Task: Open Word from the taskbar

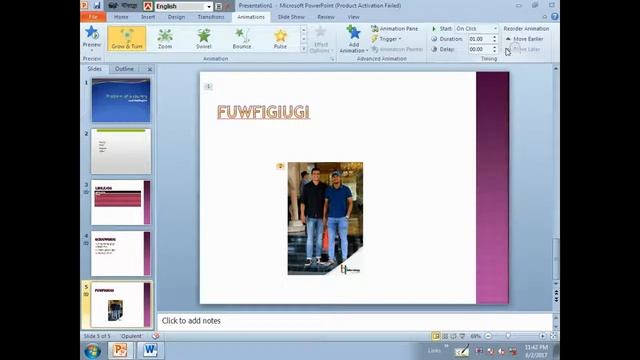Action: tap(150, 351)
